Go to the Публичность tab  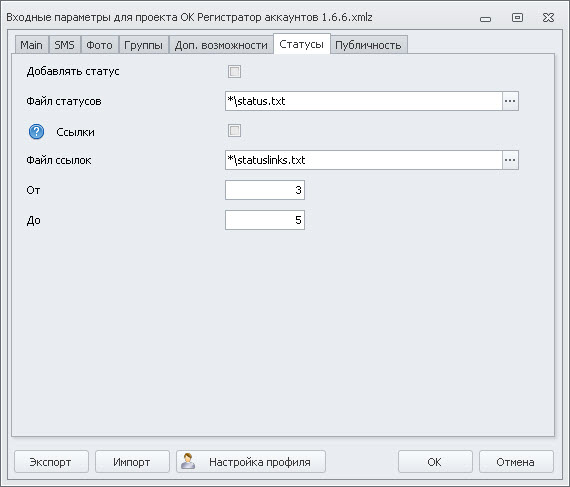pyautogui.click(x=368, y=45)
